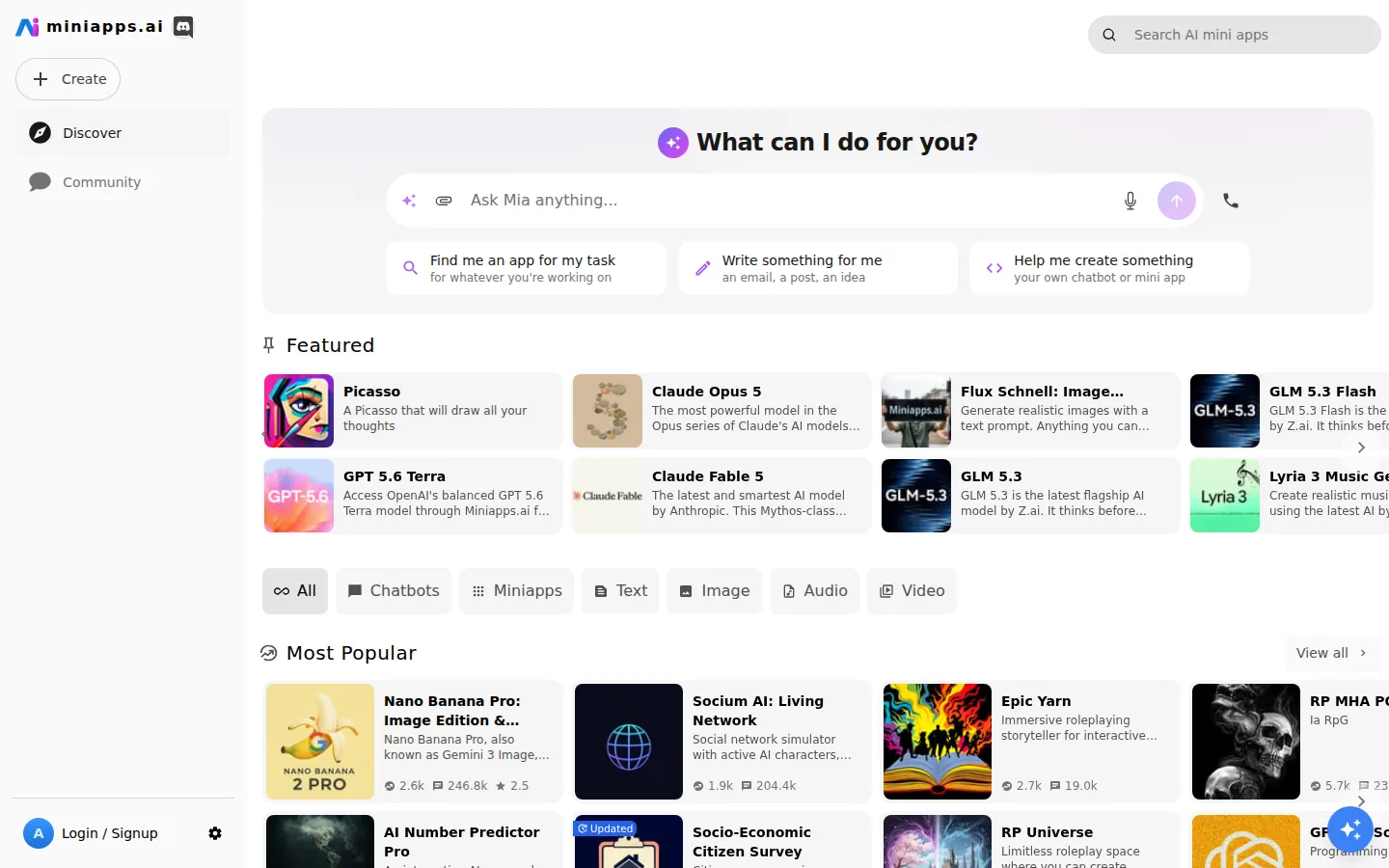Click the Most Popular trending icon
This screenshot has width=1389, height=868.
pos(269,653)
